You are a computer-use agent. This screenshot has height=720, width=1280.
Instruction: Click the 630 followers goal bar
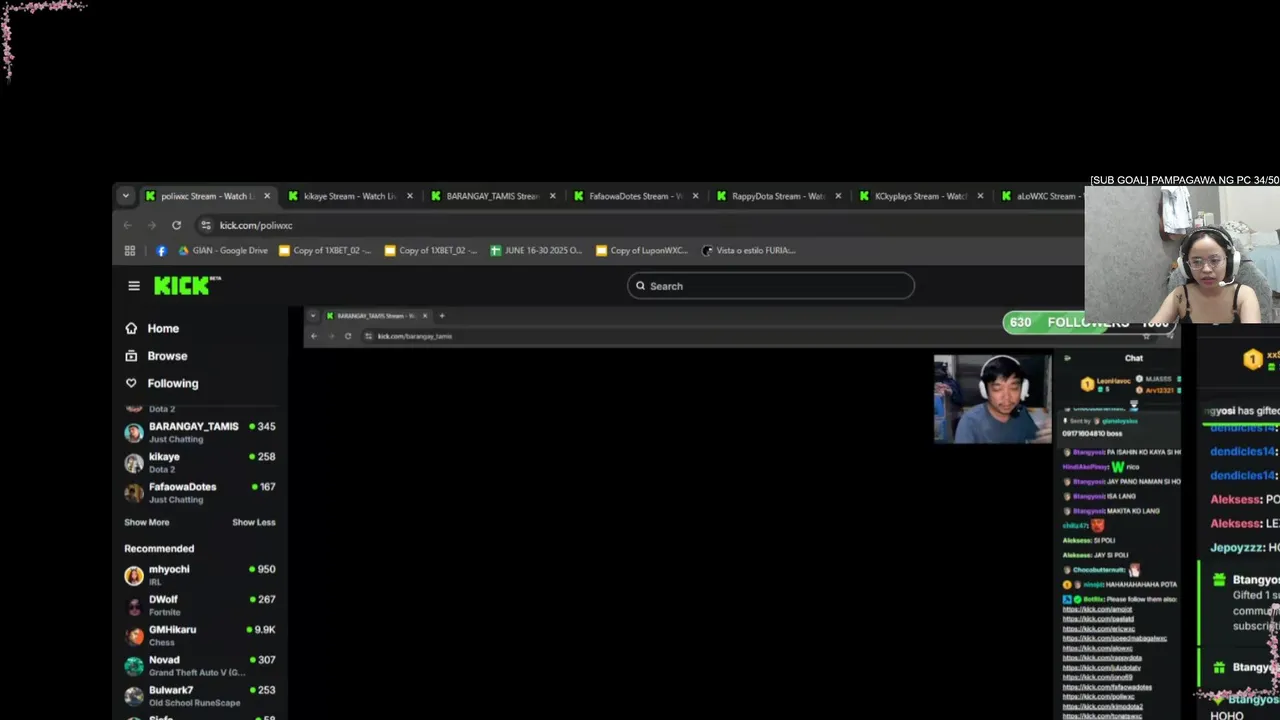pos(1090,322)
